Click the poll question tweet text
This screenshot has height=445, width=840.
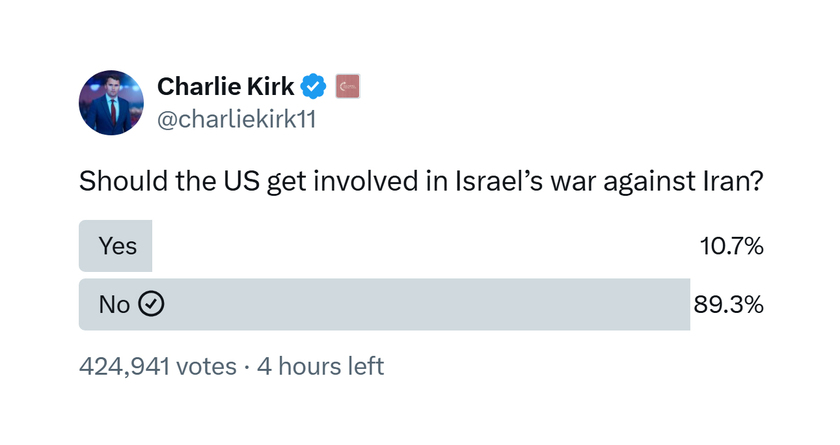pyautogui.click(x=421, y=182)
